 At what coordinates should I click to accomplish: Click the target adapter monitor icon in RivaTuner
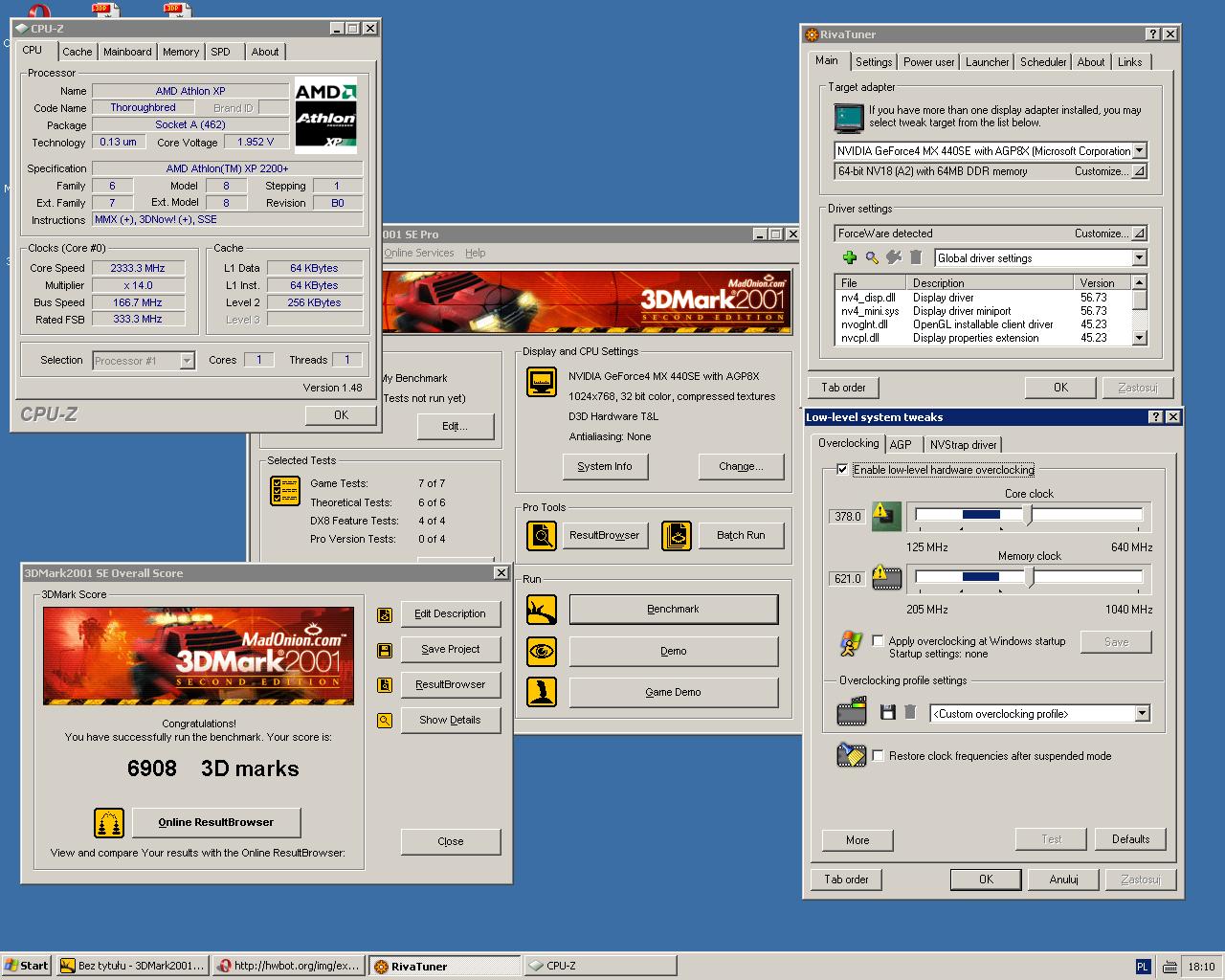tap(849, 118)
